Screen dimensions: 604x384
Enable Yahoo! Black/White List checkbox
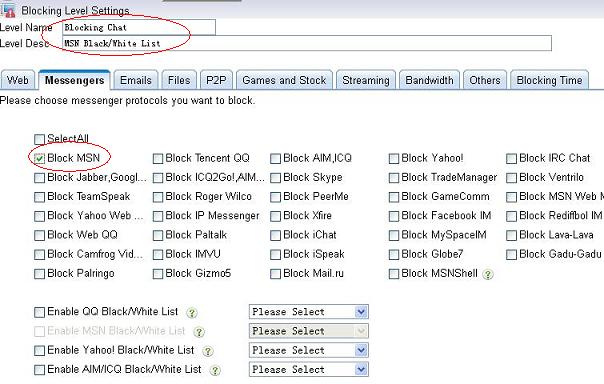39,350
